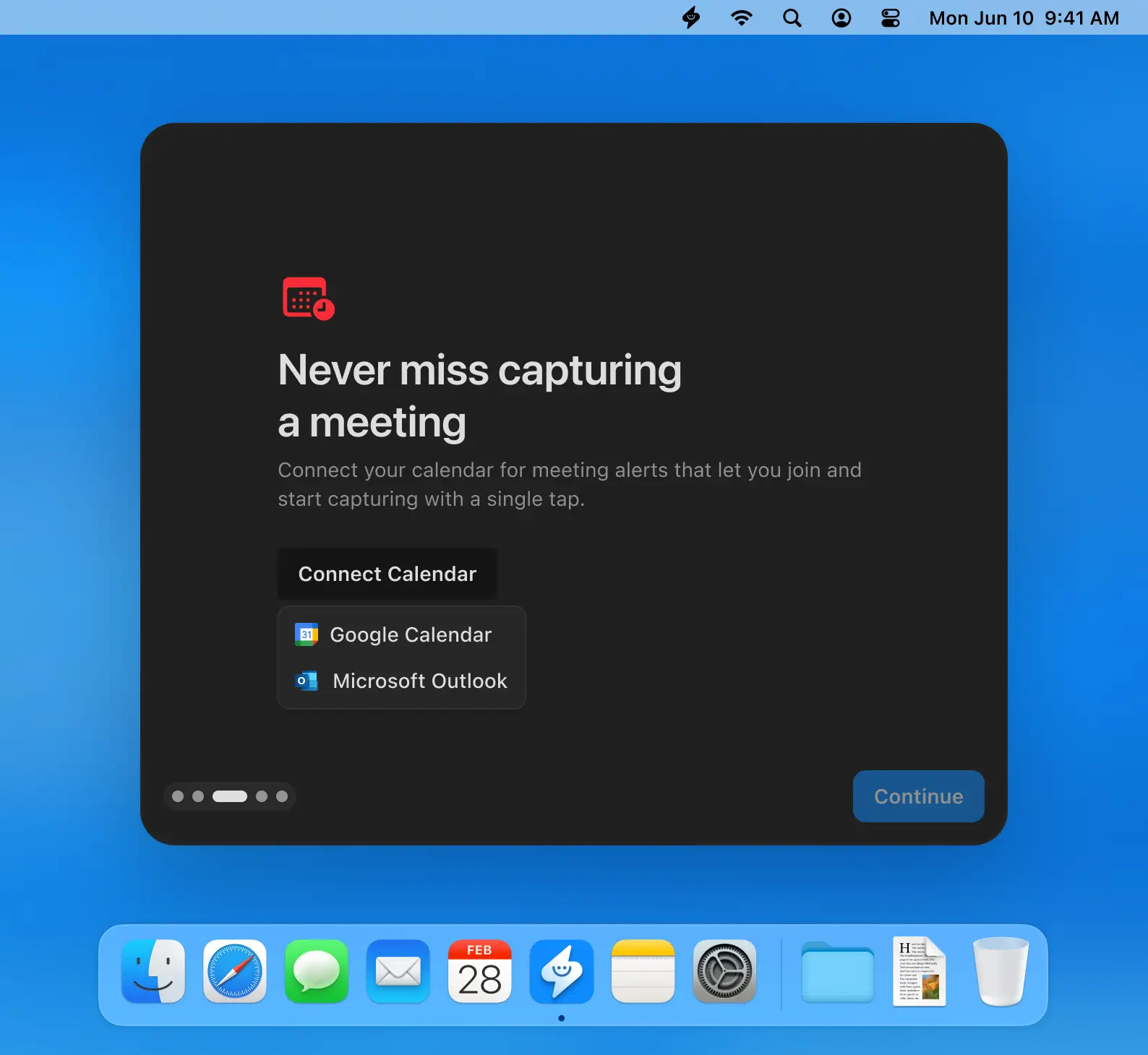Viewport: 1148px width, 1055px height.
Task: Go to fifth onboarding page dot
Action: click(282, 796)
